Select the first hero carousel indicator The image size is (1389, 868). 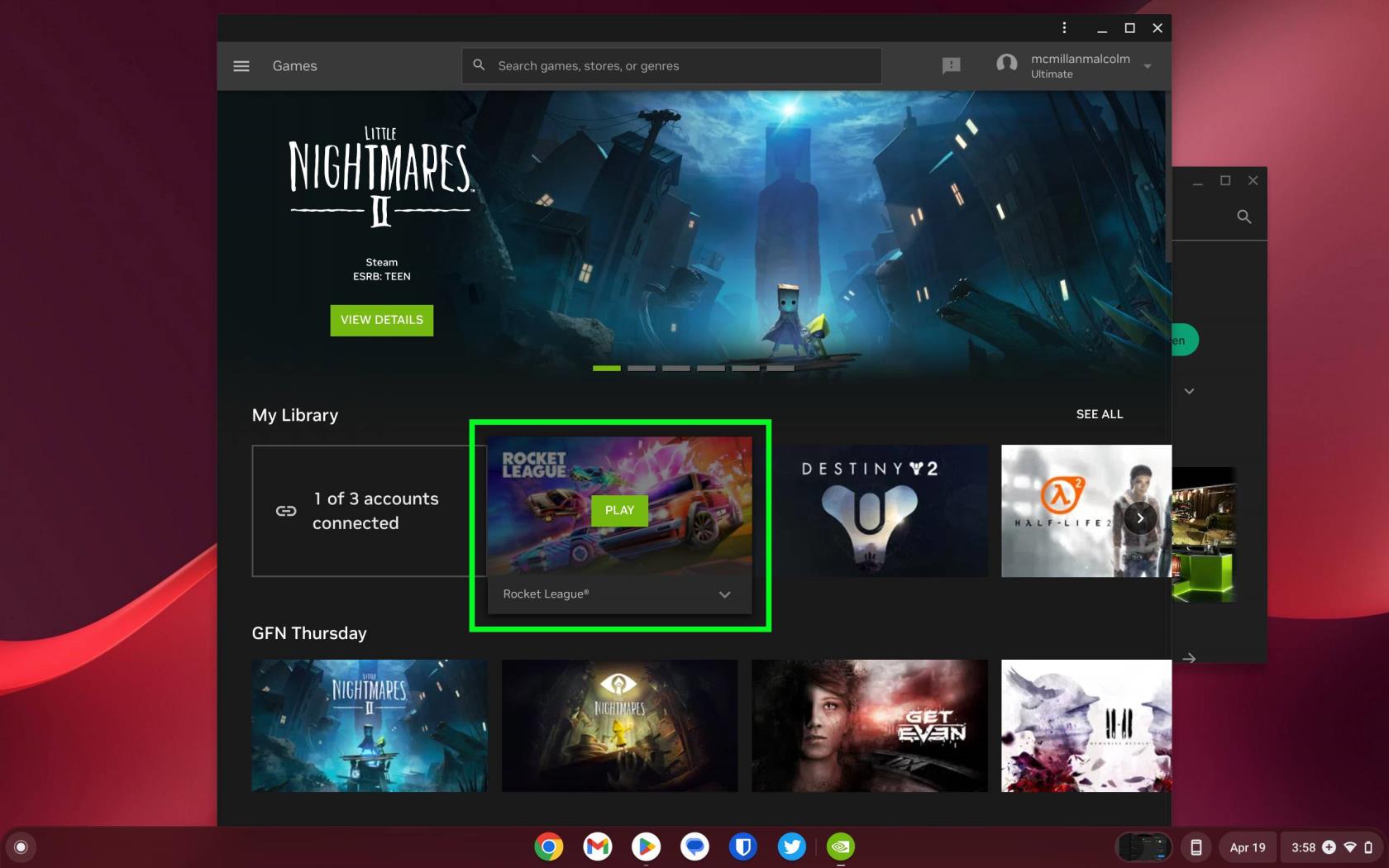point(607,369)
